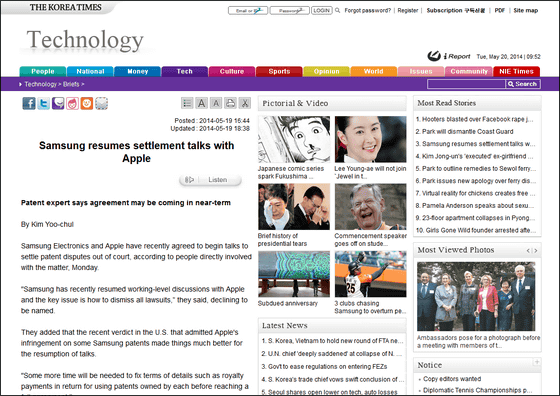The height and width of the screenshot is (396, 560).
Task: Open 'S. Korea, Vietnam to hold new round' news
Action: click(x=332, y=341)
